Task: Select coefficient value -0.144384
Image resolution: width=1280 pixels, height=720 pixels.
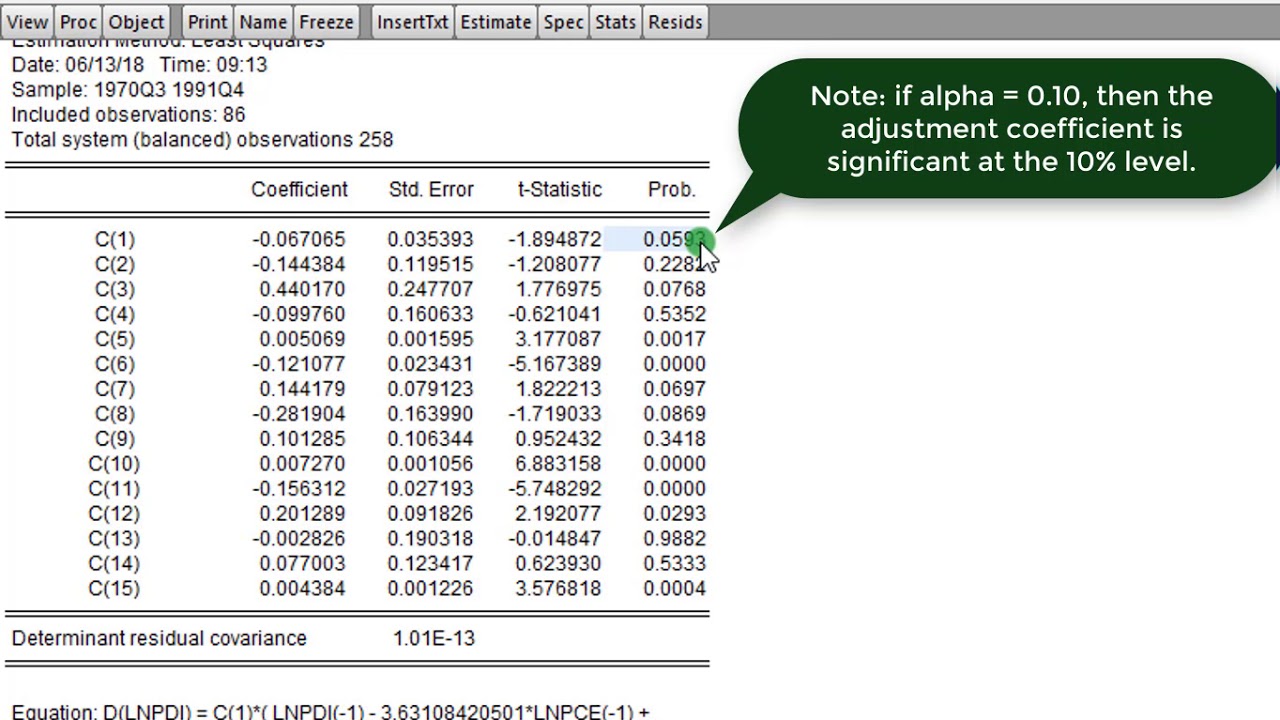Action: click(299, 265)
